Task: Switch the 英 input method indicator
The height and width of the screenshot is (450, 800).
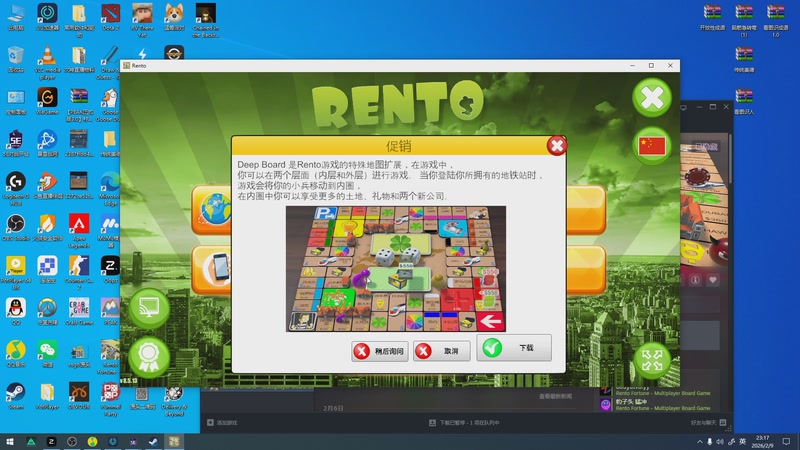Action: (x=742, y=442)
